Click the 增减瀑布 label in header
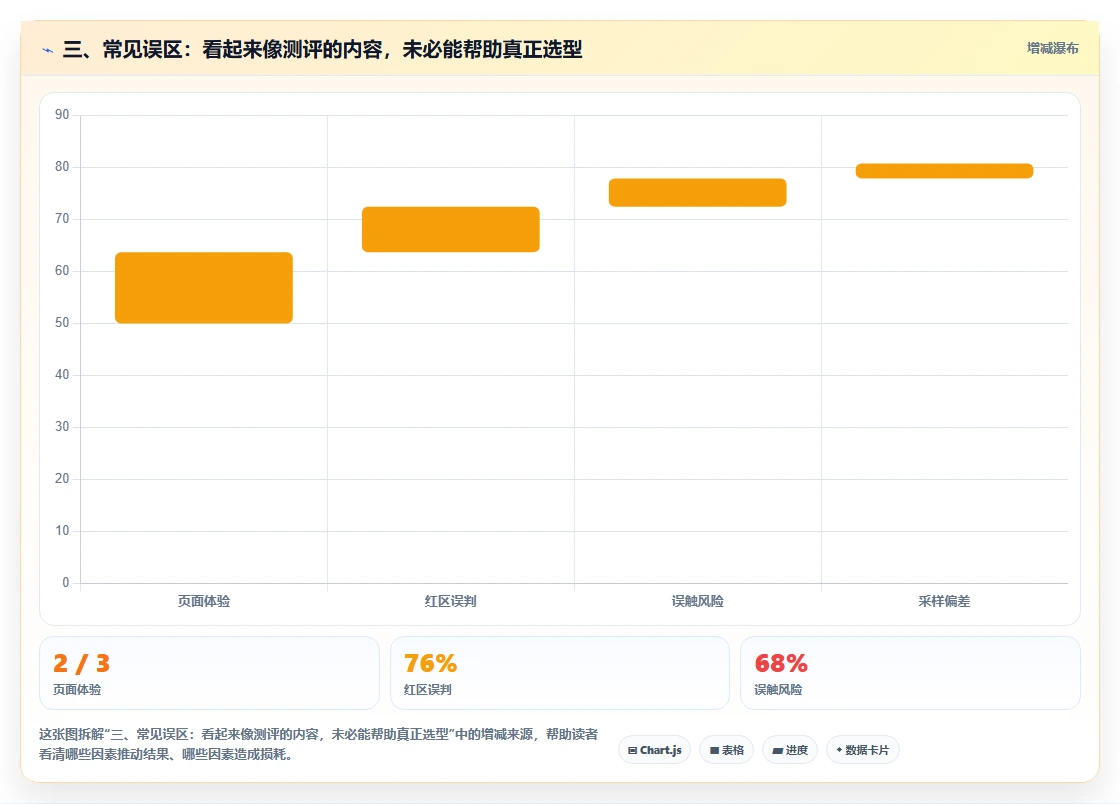 point(1052,48)
